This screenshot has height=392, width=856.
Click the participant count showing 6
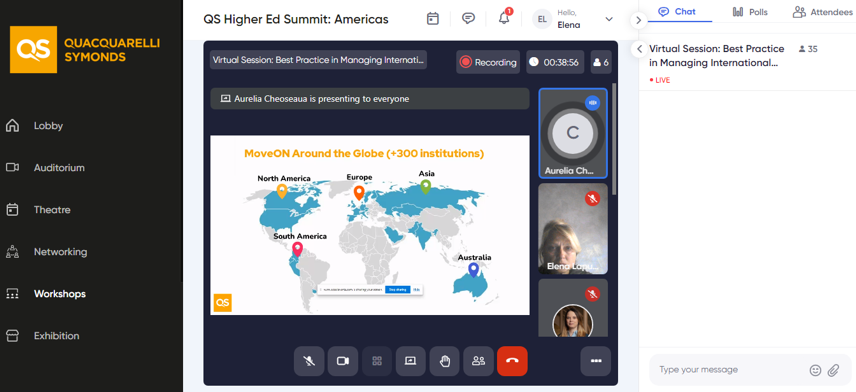[x=601, y=62]
